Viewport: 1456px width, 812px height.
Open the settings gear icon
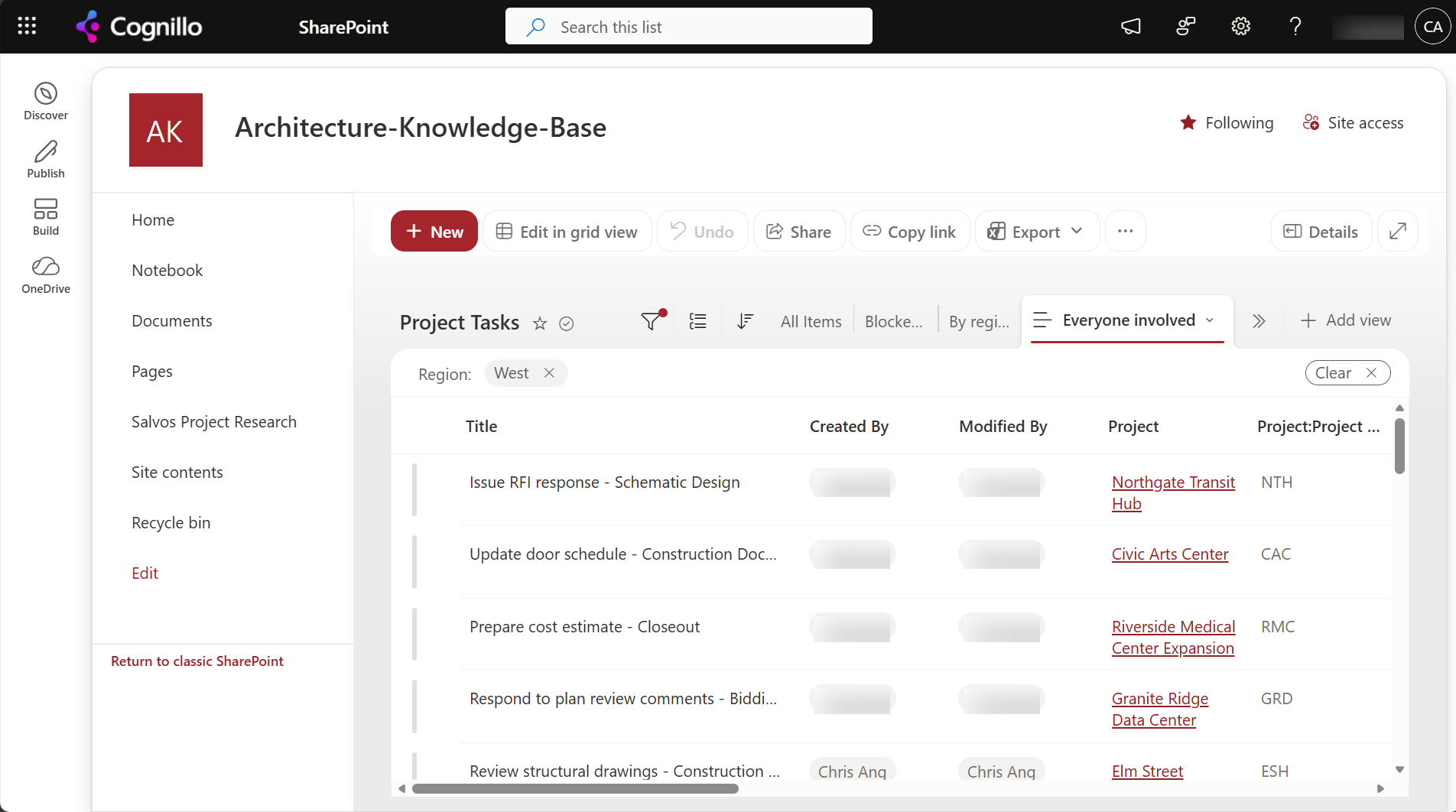coord(1240,27)
